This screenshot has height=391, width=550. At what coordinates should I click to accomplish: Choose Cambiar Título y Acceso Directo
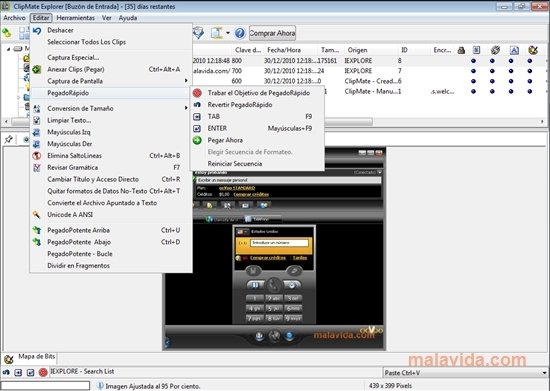coord(93,179)
